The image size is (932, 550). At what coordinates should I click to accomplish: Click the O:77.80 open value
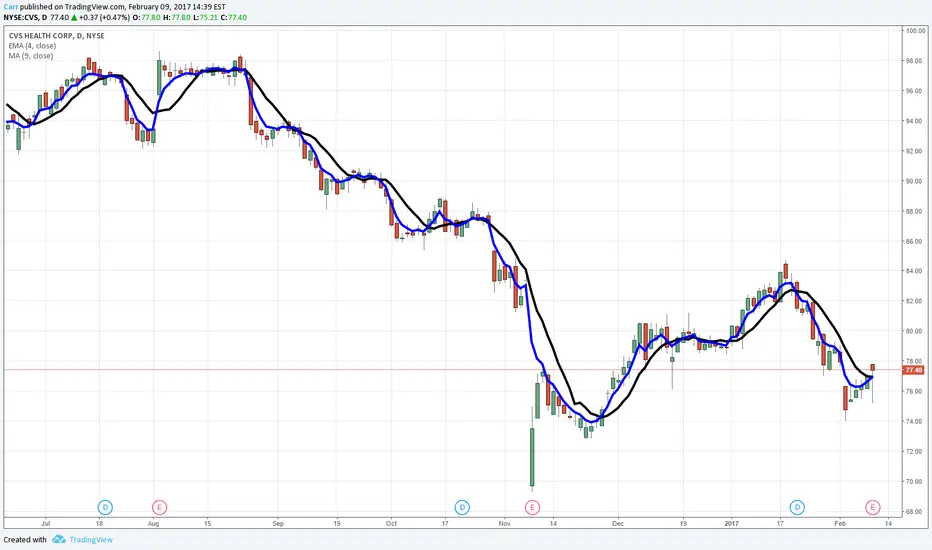coord(146,17)
